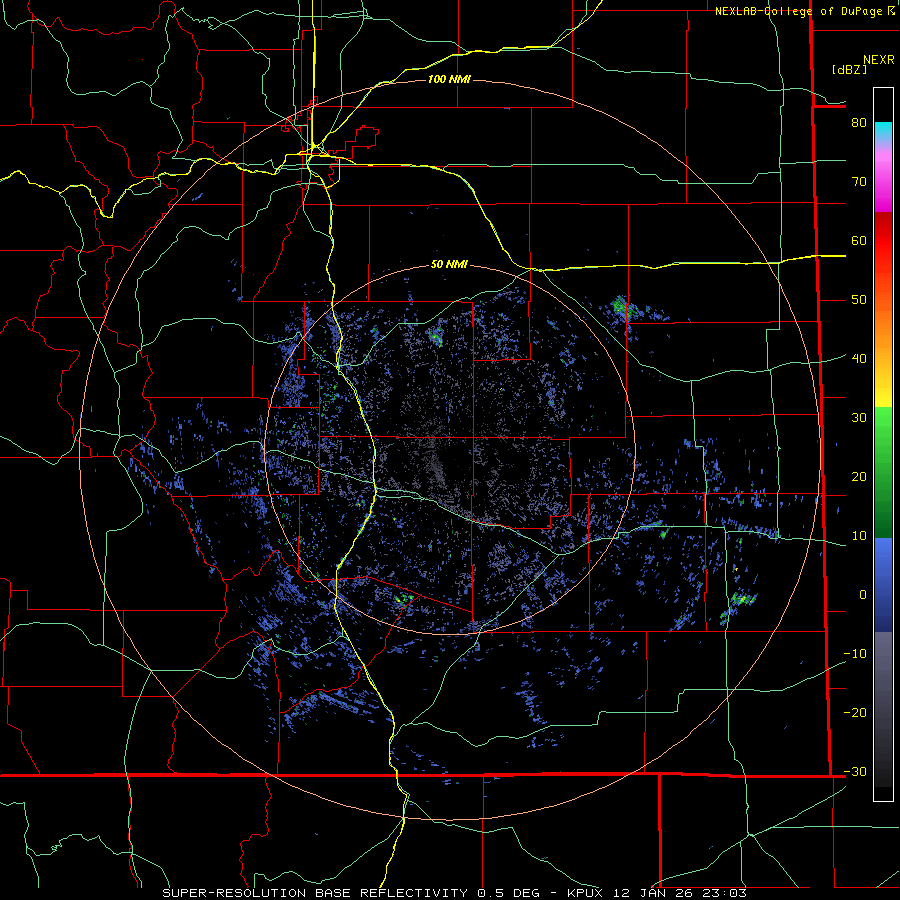Click the NEXR label above the color scale
The image size is (900, 900).
tap(878, 60)
